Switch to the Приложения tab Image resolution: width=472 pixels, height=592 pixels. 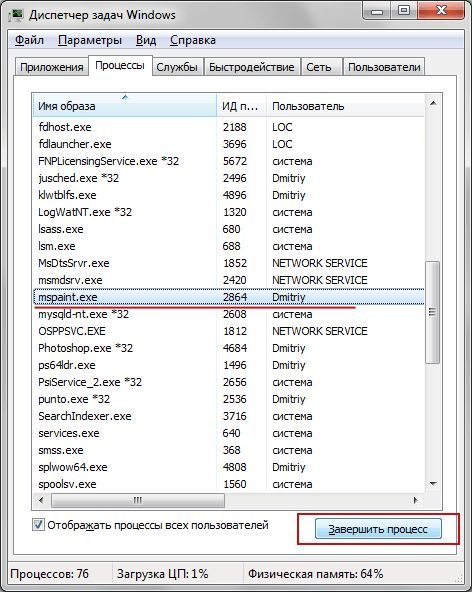click(x=52, y=67)
